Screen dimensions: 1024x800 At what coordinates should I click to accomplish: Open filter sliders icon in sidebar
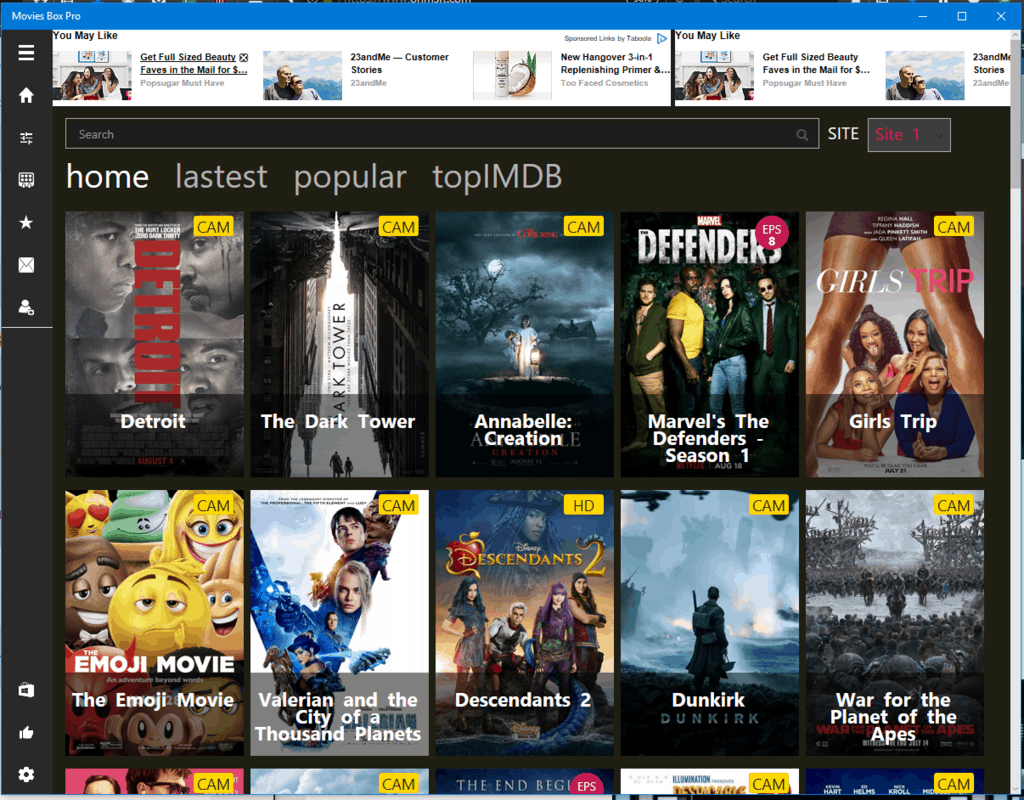pyautogui.click(x=26, y=138)
